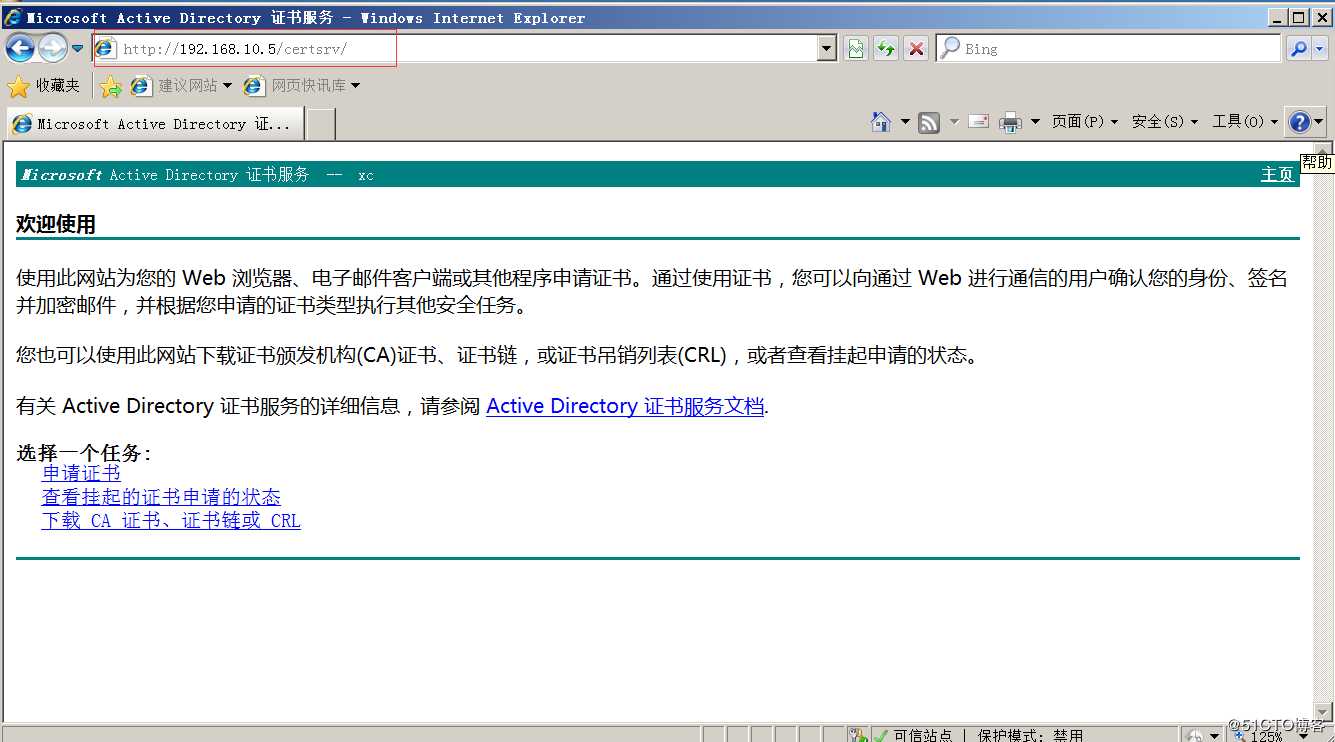Image resolution: width=1335 pixels, height=742 pixels.
Task: Expand the Print options dropdown arrow
Action: (1035, 122)
